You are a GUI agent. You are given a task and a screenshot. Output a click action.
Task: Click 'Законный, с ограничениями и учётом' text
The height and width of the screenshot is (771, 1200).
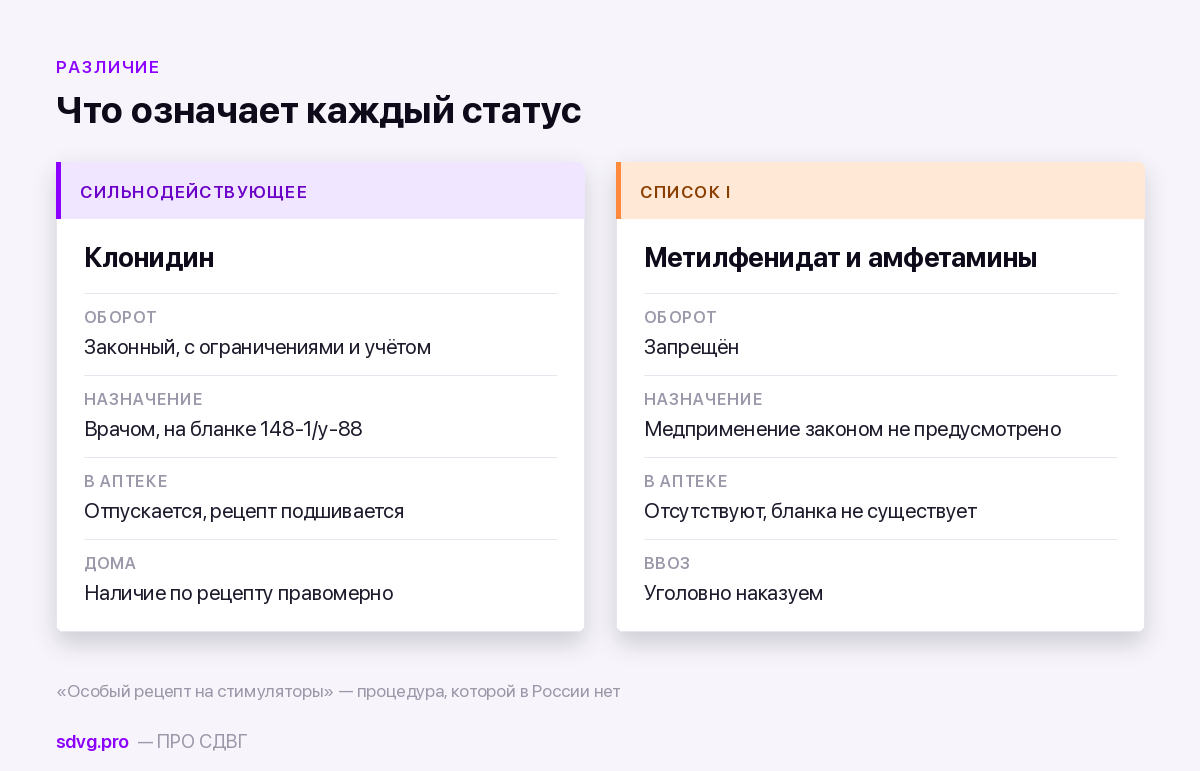coord(257,348)
